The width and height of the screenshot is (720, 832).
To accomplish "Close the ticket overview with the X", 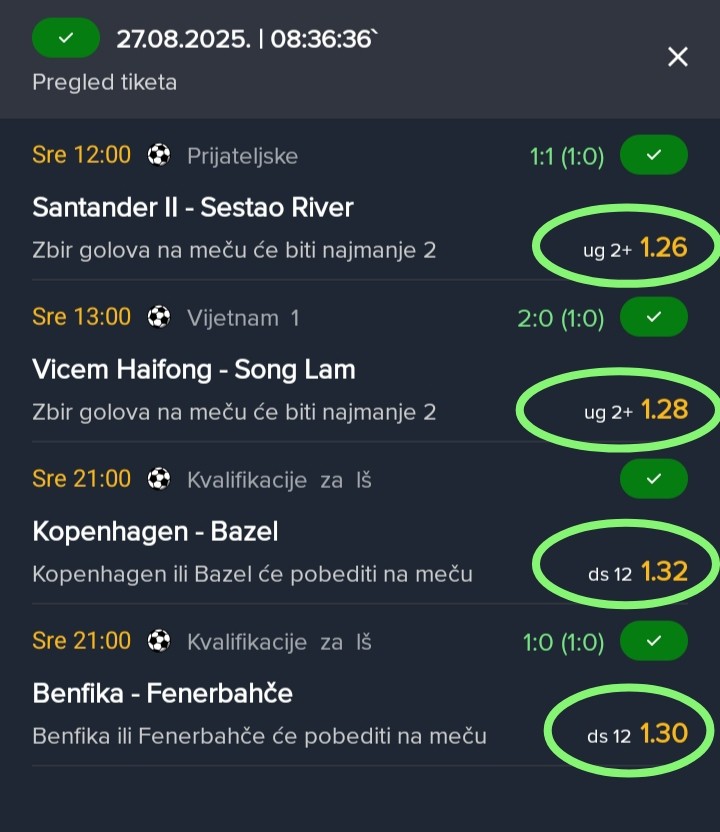I will tap(678, 56).
